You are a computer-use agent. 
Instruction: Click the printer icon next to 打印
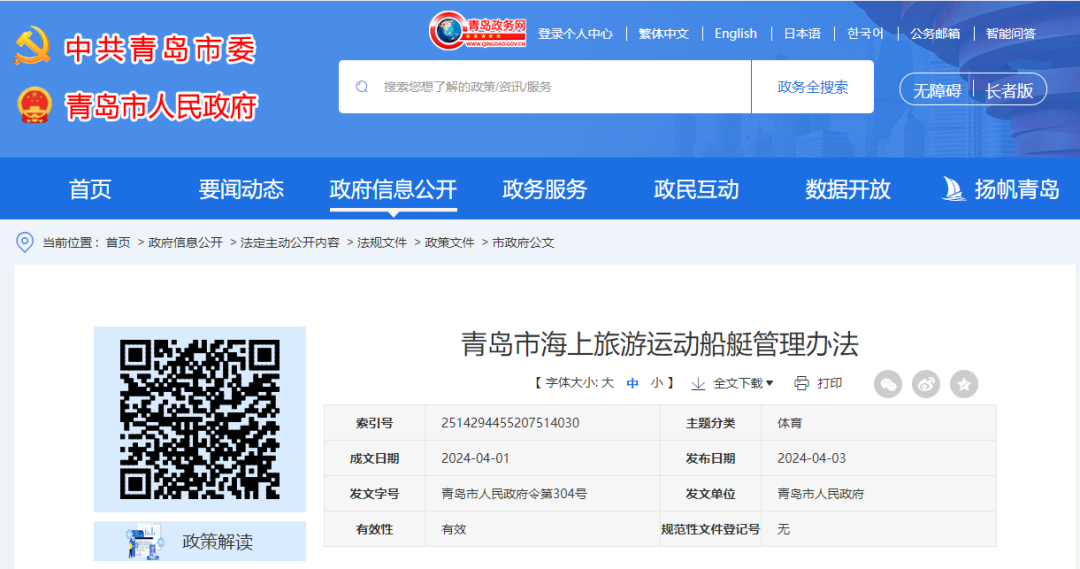tap(801, 384)
